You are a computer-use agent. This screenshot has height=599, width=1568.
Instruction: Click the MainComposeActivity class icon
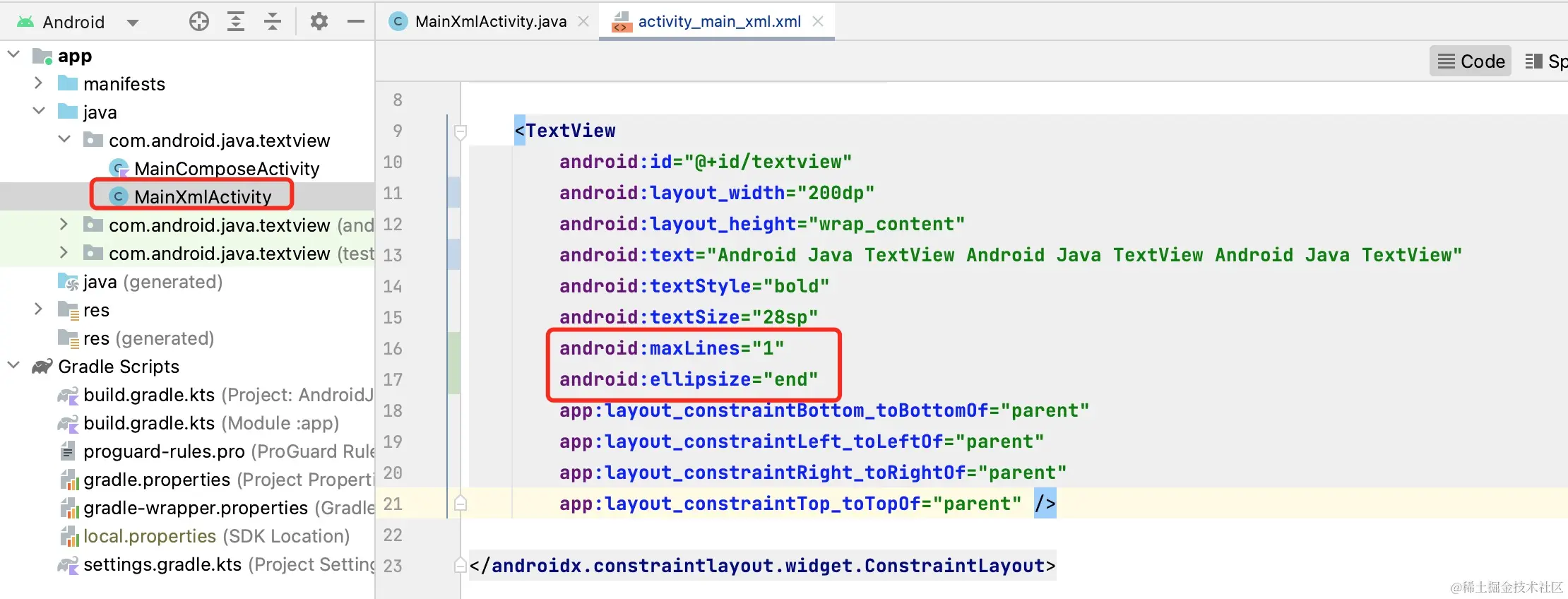click(x=119, y=168)
